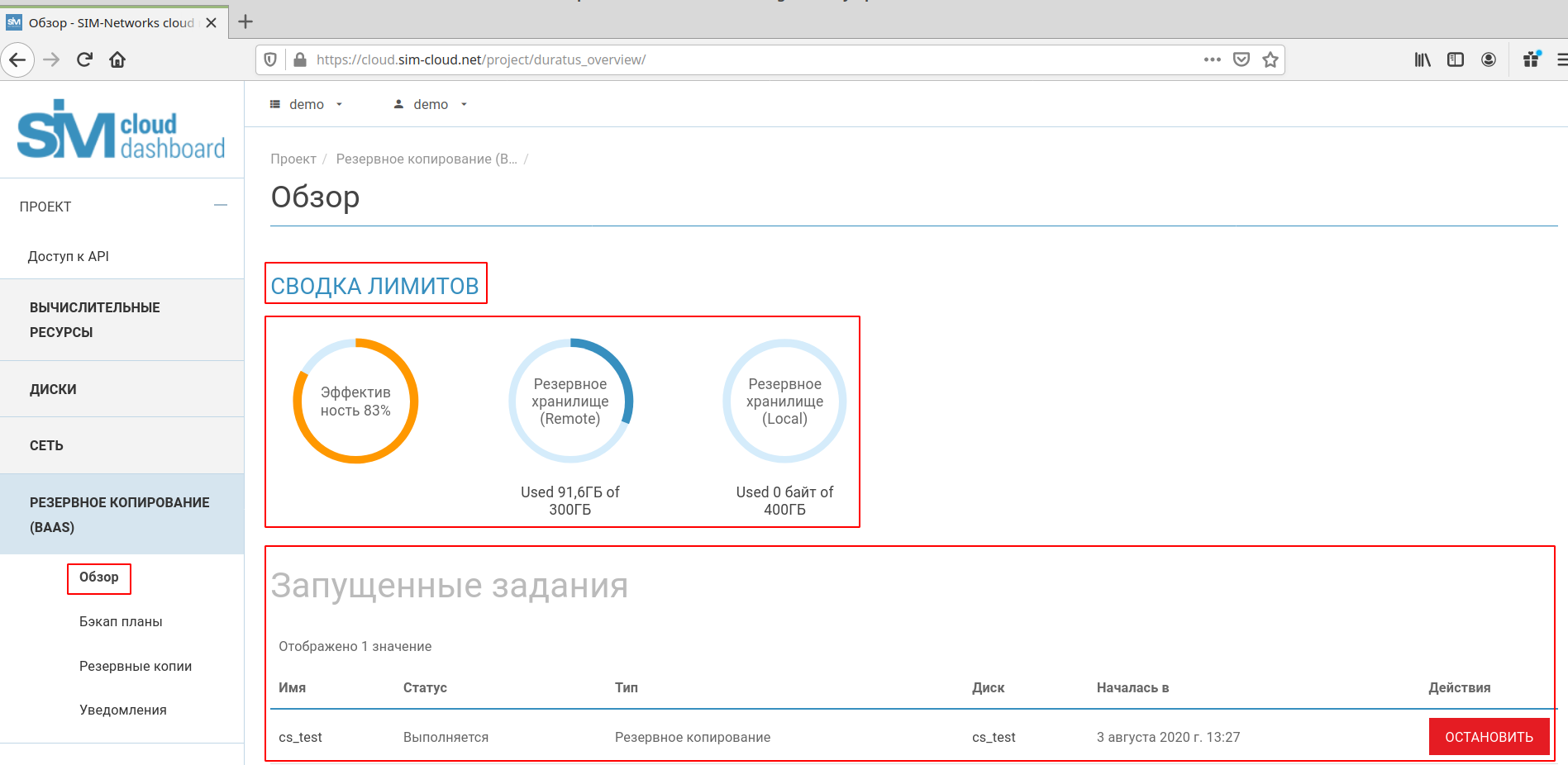Viewport: 1568px width, 765px height.
Task: Open the Firefox account profile icon
Action: point(1488,59)
